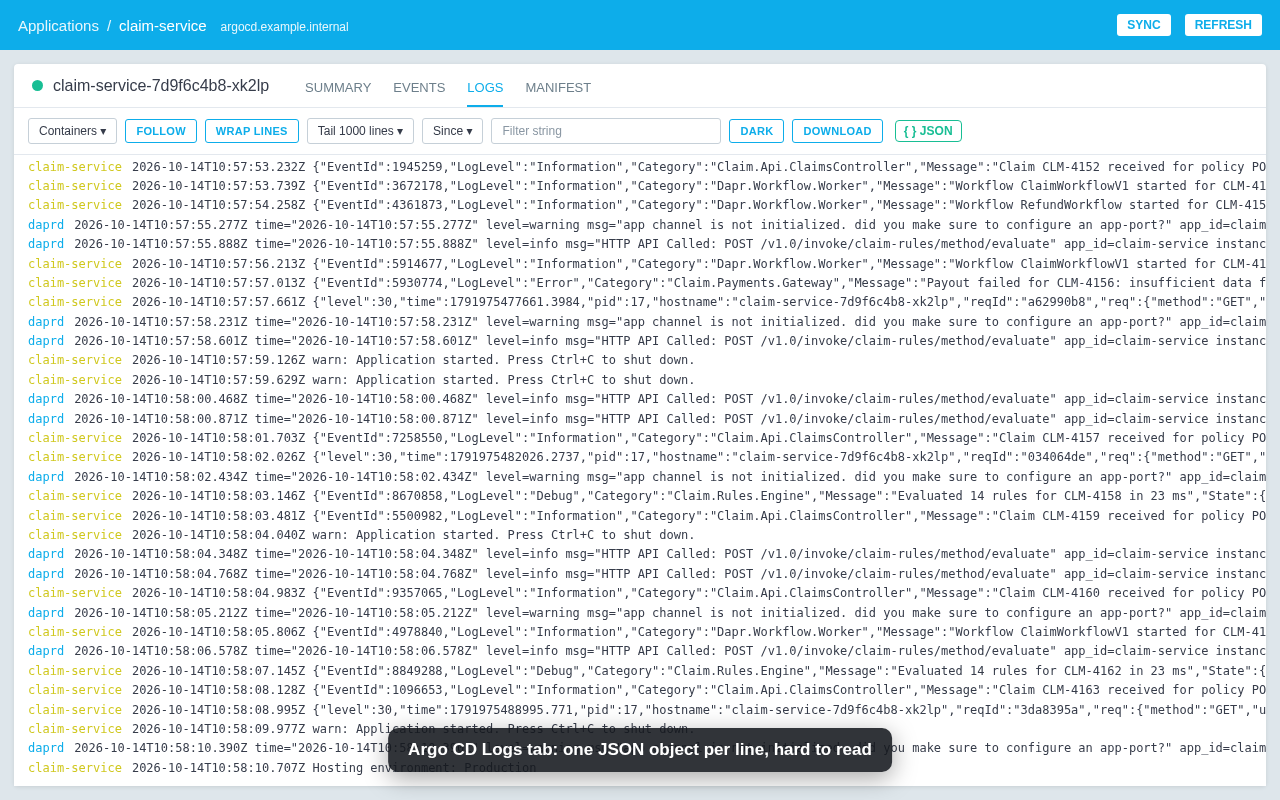Select daprd line at 10:58:06.578Z
This screenshot has width=1280, height=800.
[640, 651]
